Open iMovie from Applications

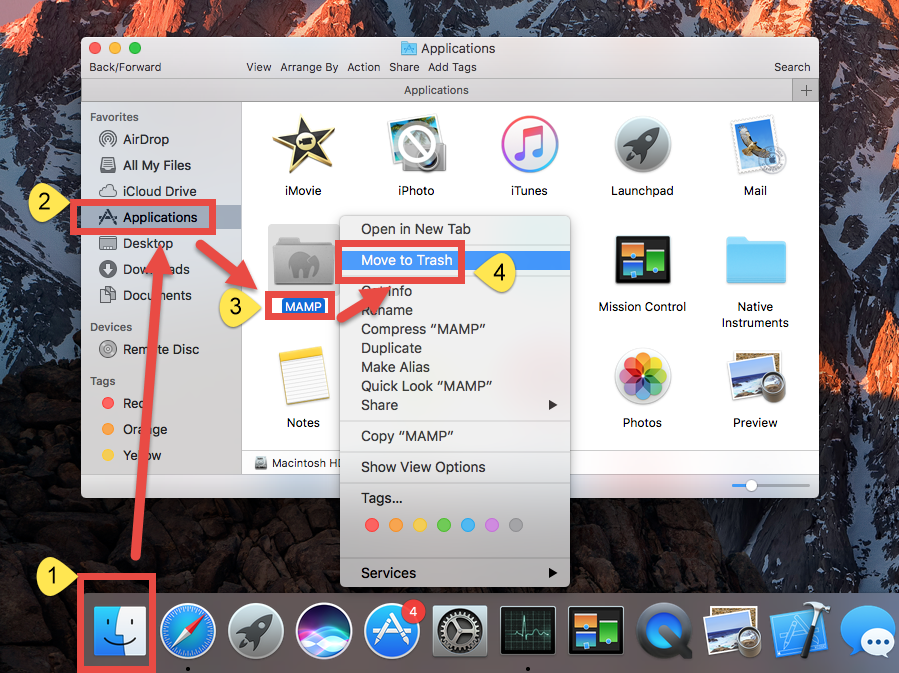[x=303, y=143]
